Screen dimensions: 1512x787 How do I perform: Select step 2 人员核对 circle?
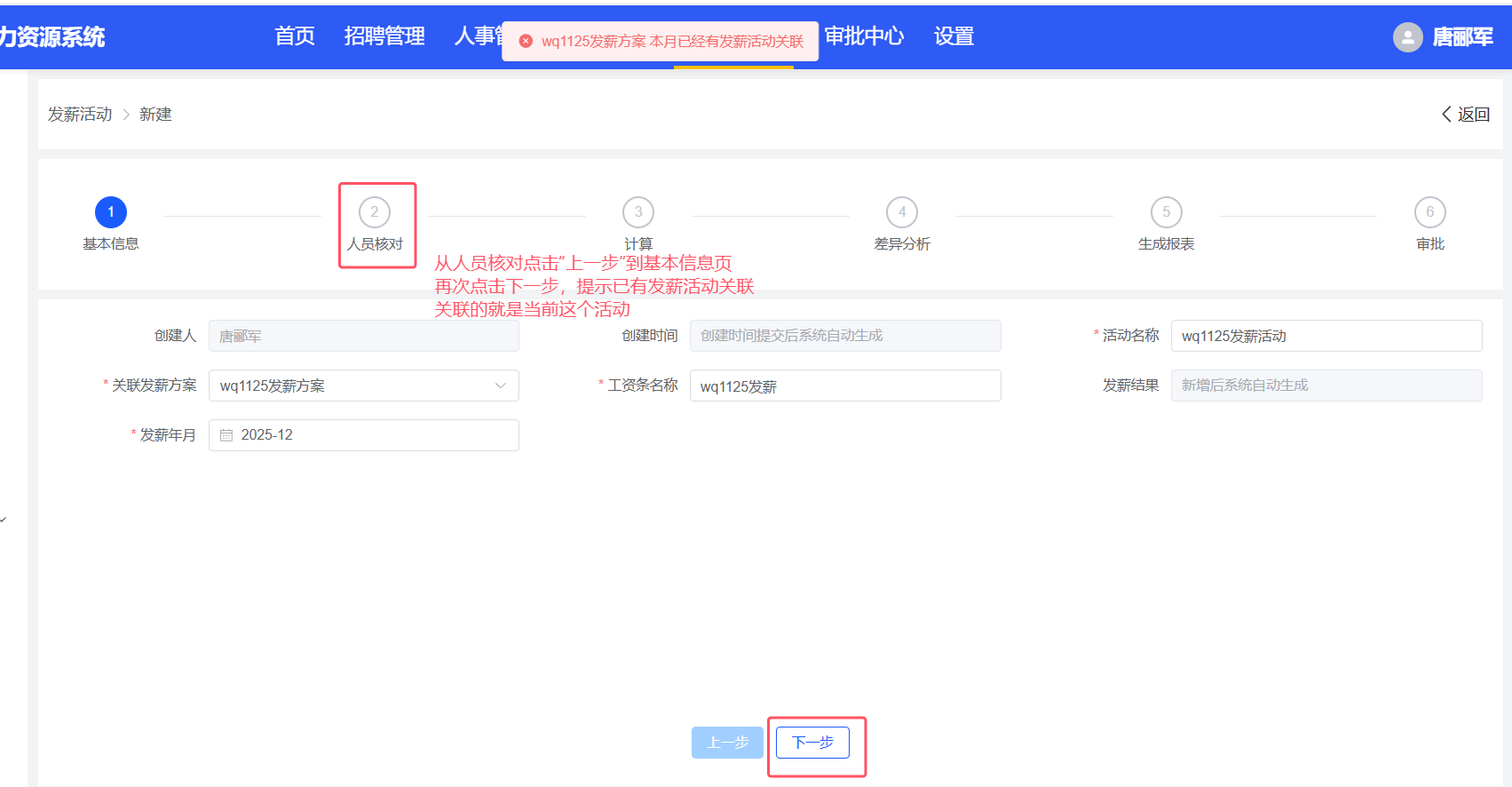click(x=375, y=212)
